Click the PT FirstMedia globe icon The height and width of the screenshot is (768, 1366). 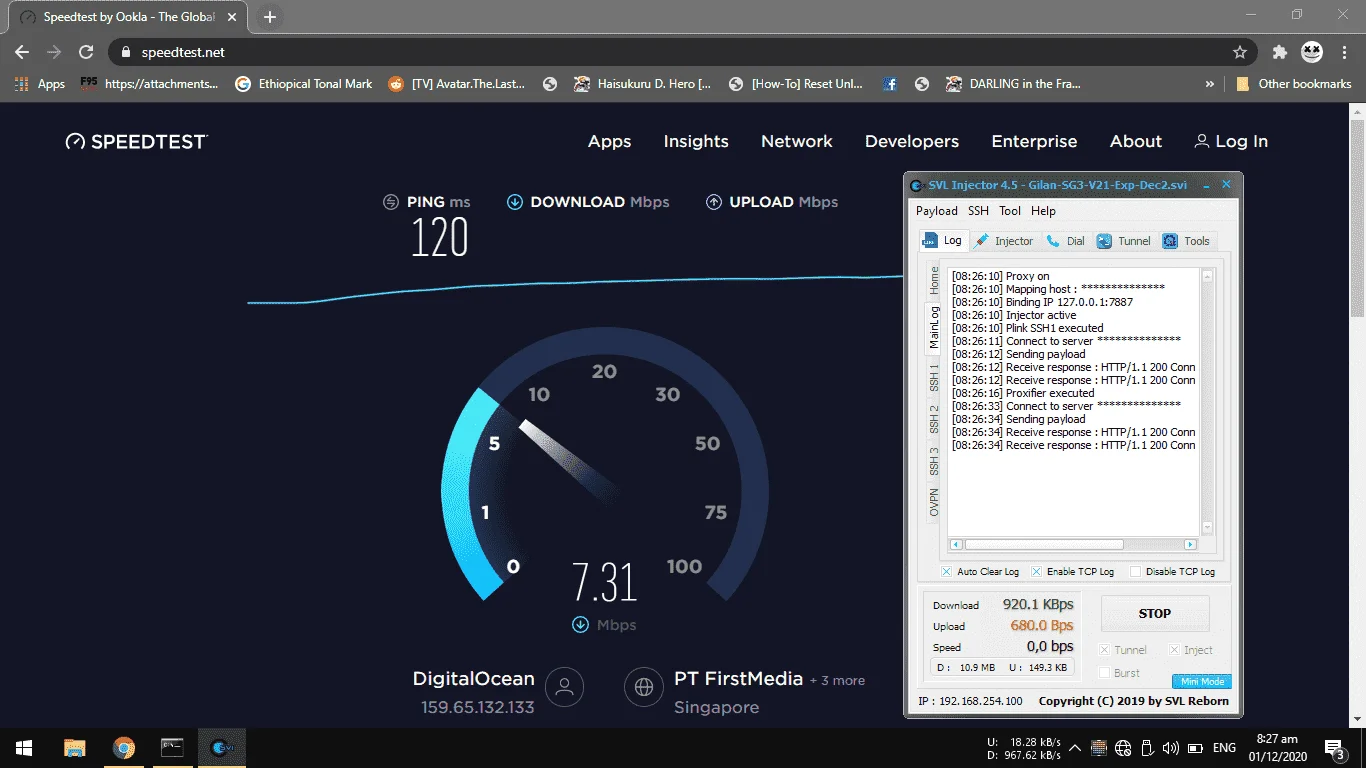644,687
